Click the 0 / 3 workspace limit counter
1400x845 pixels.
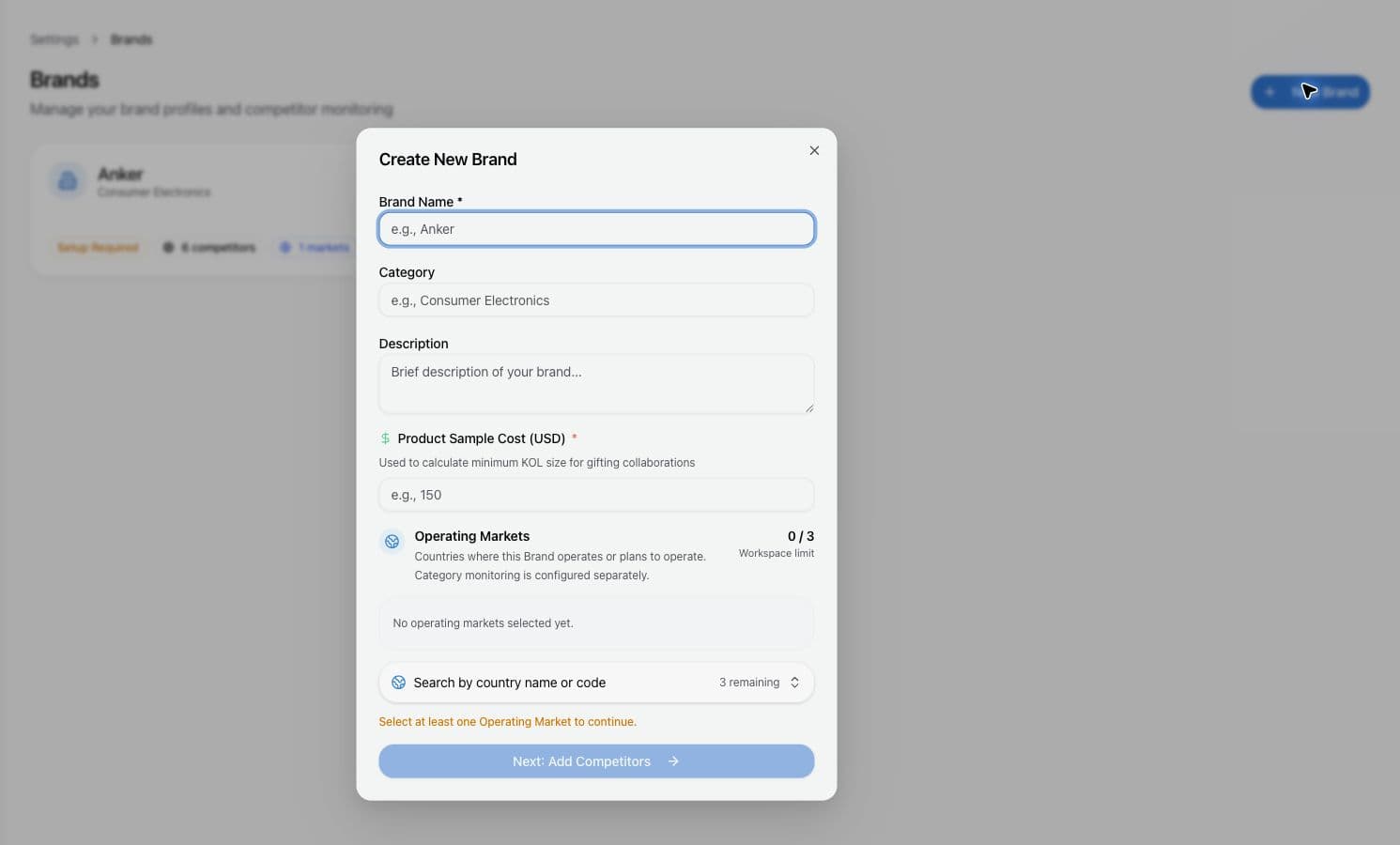[800, 536]
